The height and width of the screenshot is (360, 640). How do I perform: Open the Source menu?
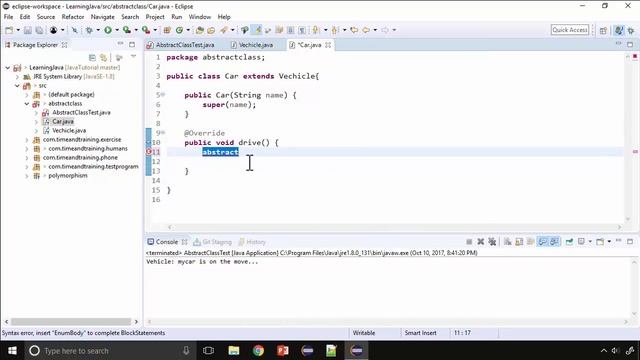pos(46,17)
